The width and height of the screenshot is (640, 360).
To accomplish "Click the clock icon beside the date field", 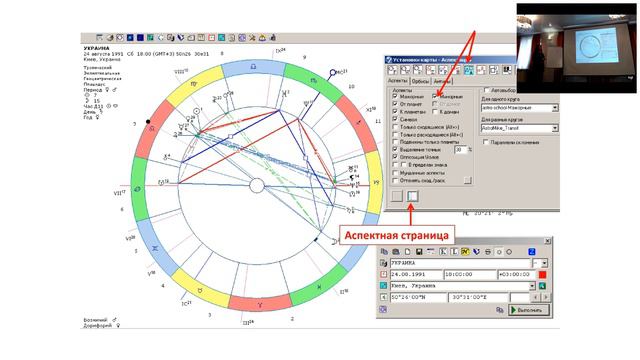I will pos(384,274).
